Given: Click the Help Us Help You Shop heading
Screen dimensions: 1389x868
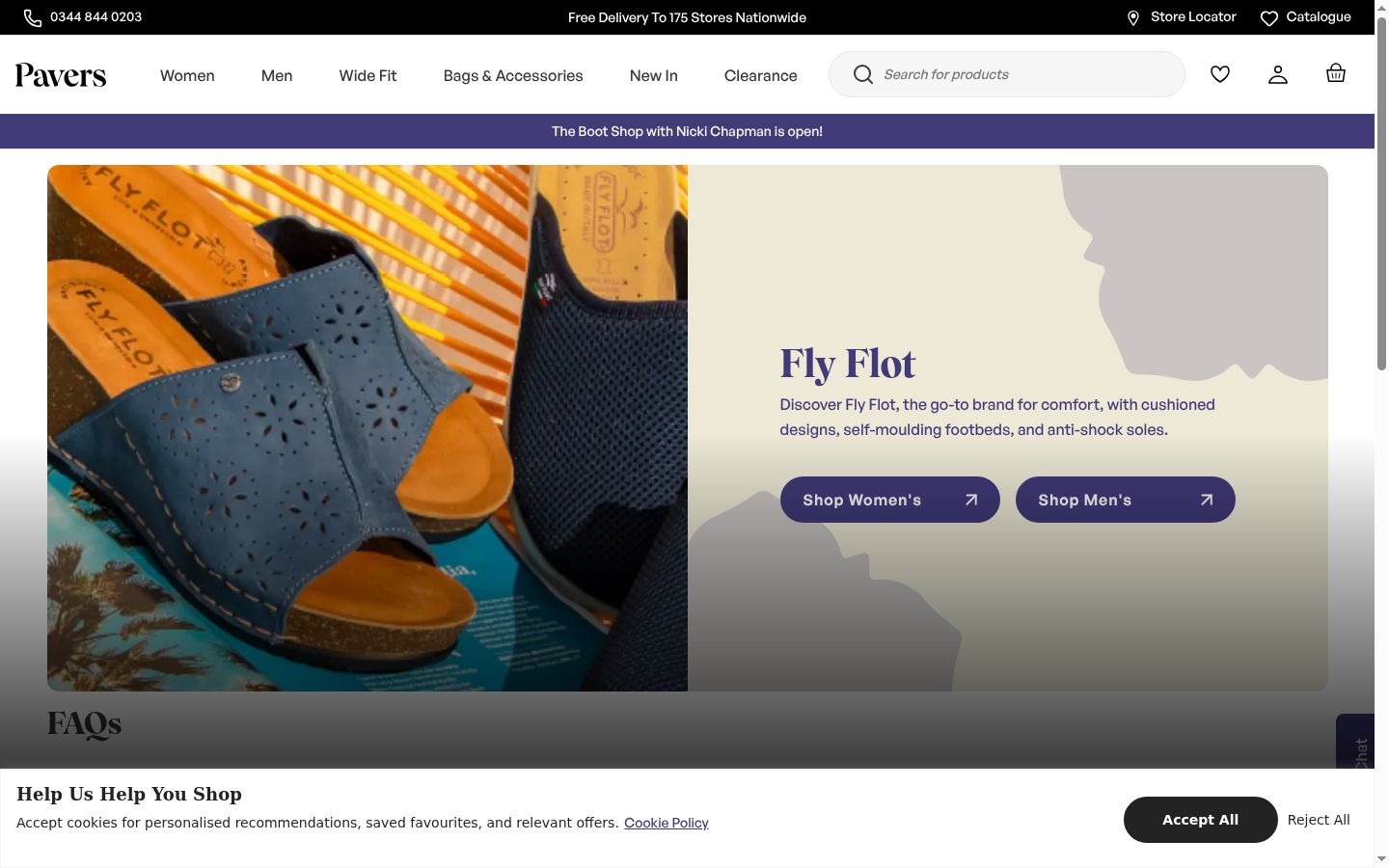Looking at the screenshot, I should point(129,794).
